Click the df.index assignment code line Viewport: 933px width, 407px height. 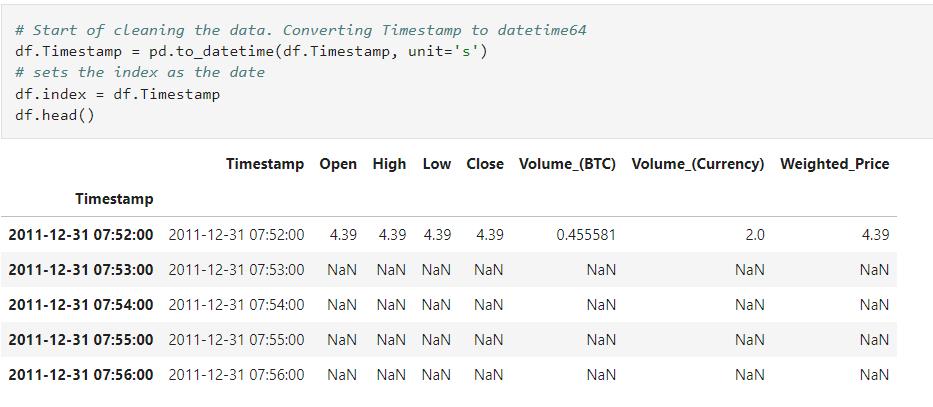(x=117, y=94)
